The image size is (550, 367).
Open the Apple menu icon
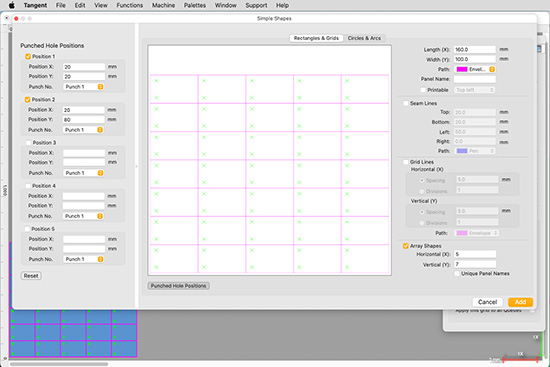(x=12, y=5)
